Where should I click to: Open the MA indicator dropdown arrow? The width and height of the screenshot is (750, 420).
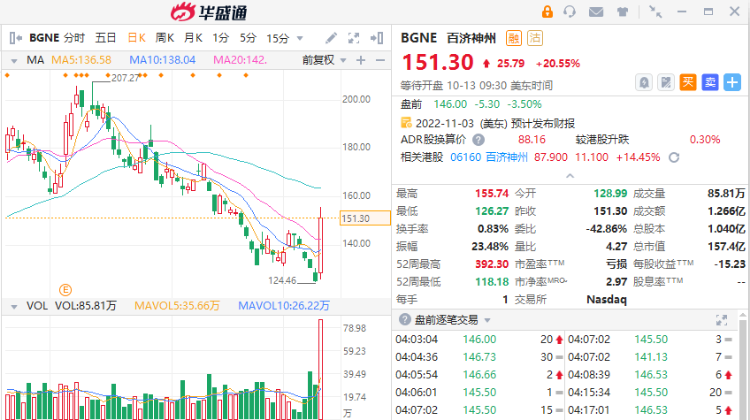(x=14, y=61)
